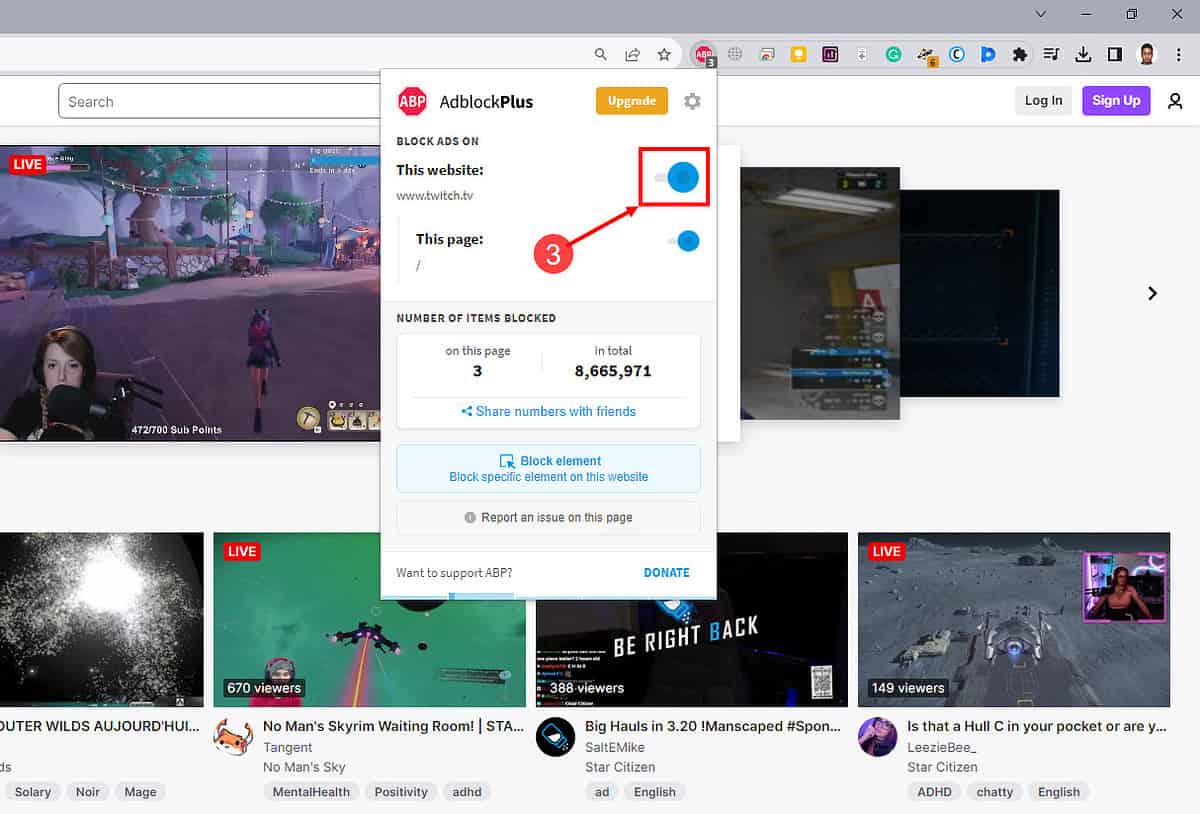Viewport: 1200px width, 814px height.
Task: Open the SaltEMike channel avatar
Action: [x=555, y=737]
